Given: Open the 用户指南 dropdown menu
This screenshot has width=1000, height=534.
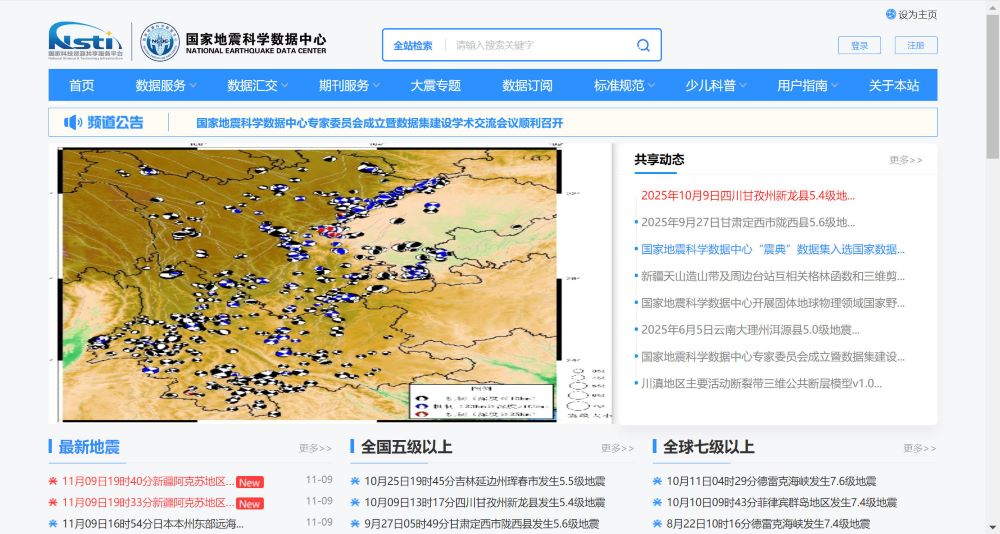Looking at the screenshot, I should [807, 86].
